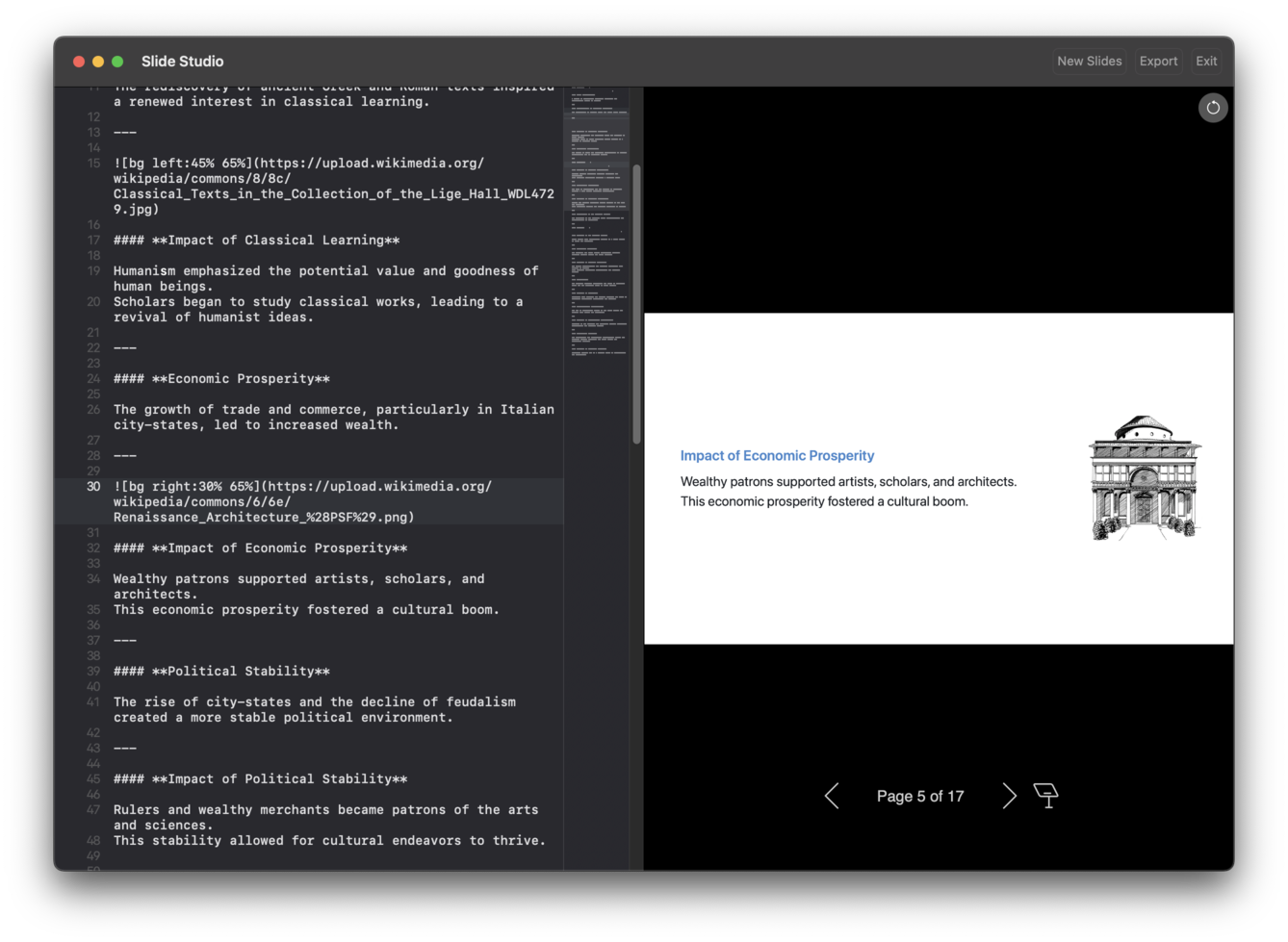Viewport: 1288px width, 942px height.
Task: Go back to the previous slide page
Action: pos(832,796)
